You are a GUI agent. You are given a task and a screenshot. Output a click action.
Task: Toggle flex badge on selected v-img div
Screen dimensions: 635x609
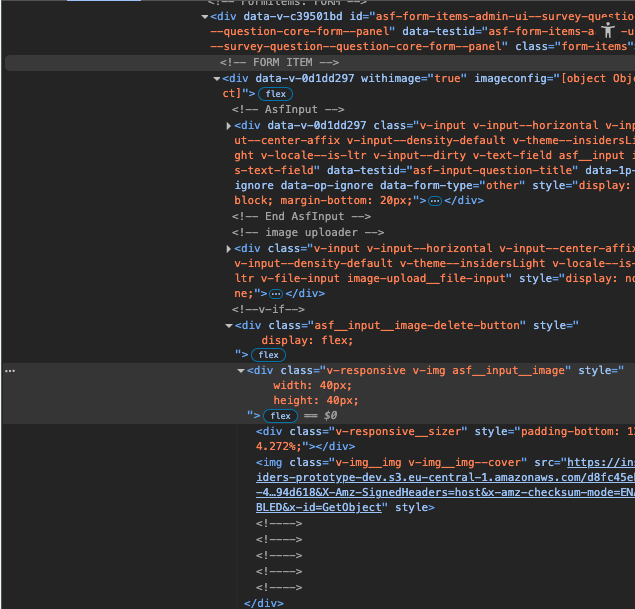coord(280,416)
